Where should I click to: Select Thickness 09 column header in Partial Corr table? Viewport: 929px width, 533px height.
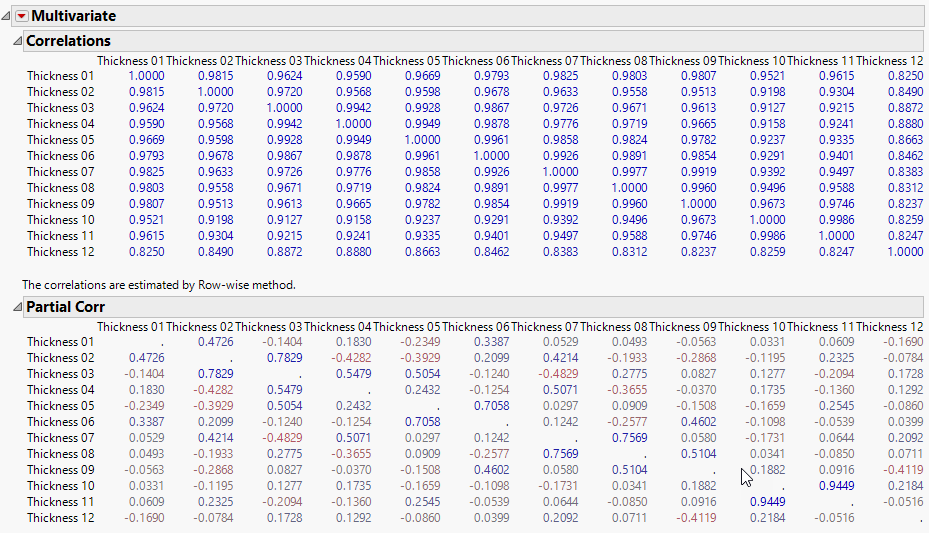click(x=683, y=327)
